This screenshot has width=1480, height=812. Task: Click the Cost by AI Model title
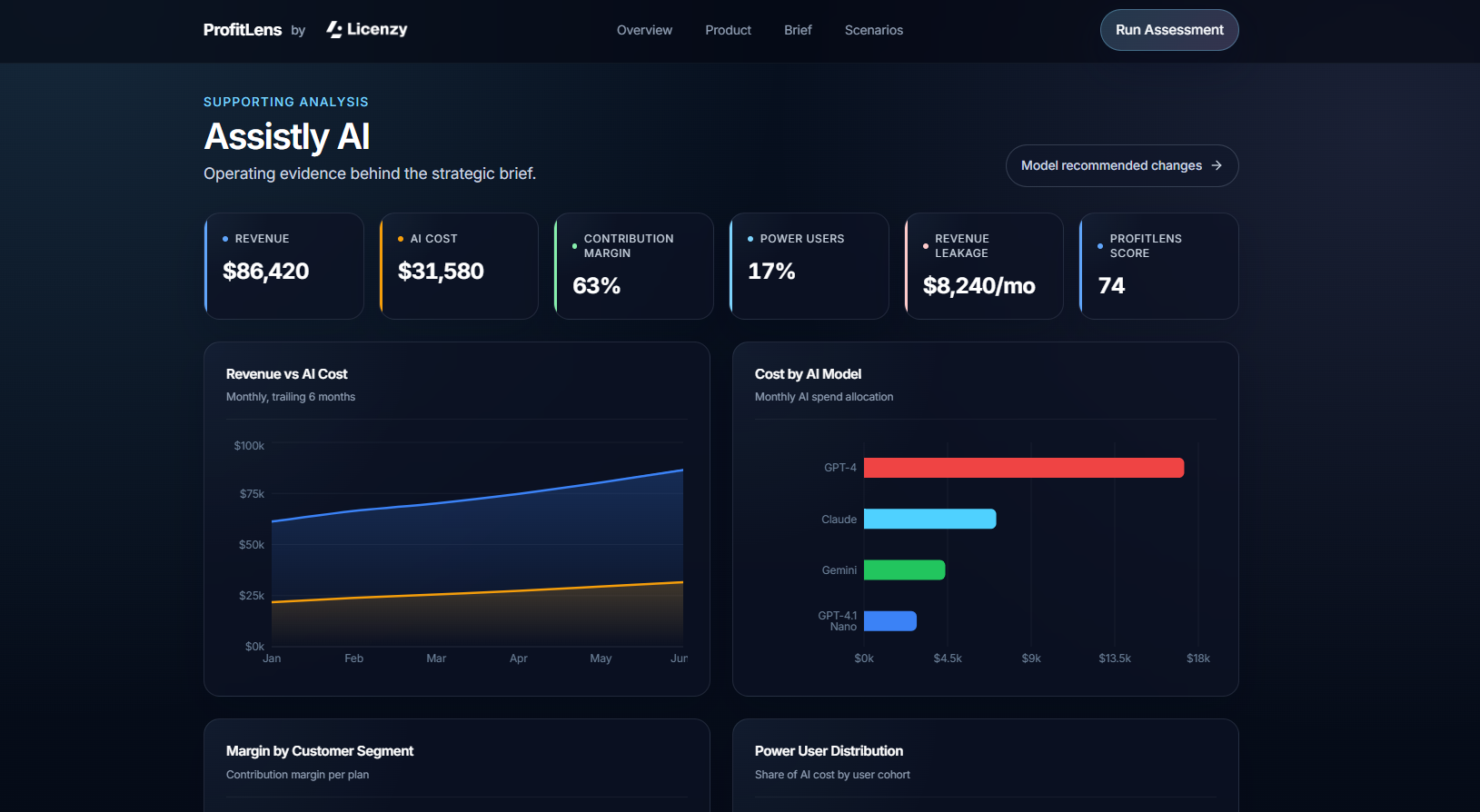[808, 374]
